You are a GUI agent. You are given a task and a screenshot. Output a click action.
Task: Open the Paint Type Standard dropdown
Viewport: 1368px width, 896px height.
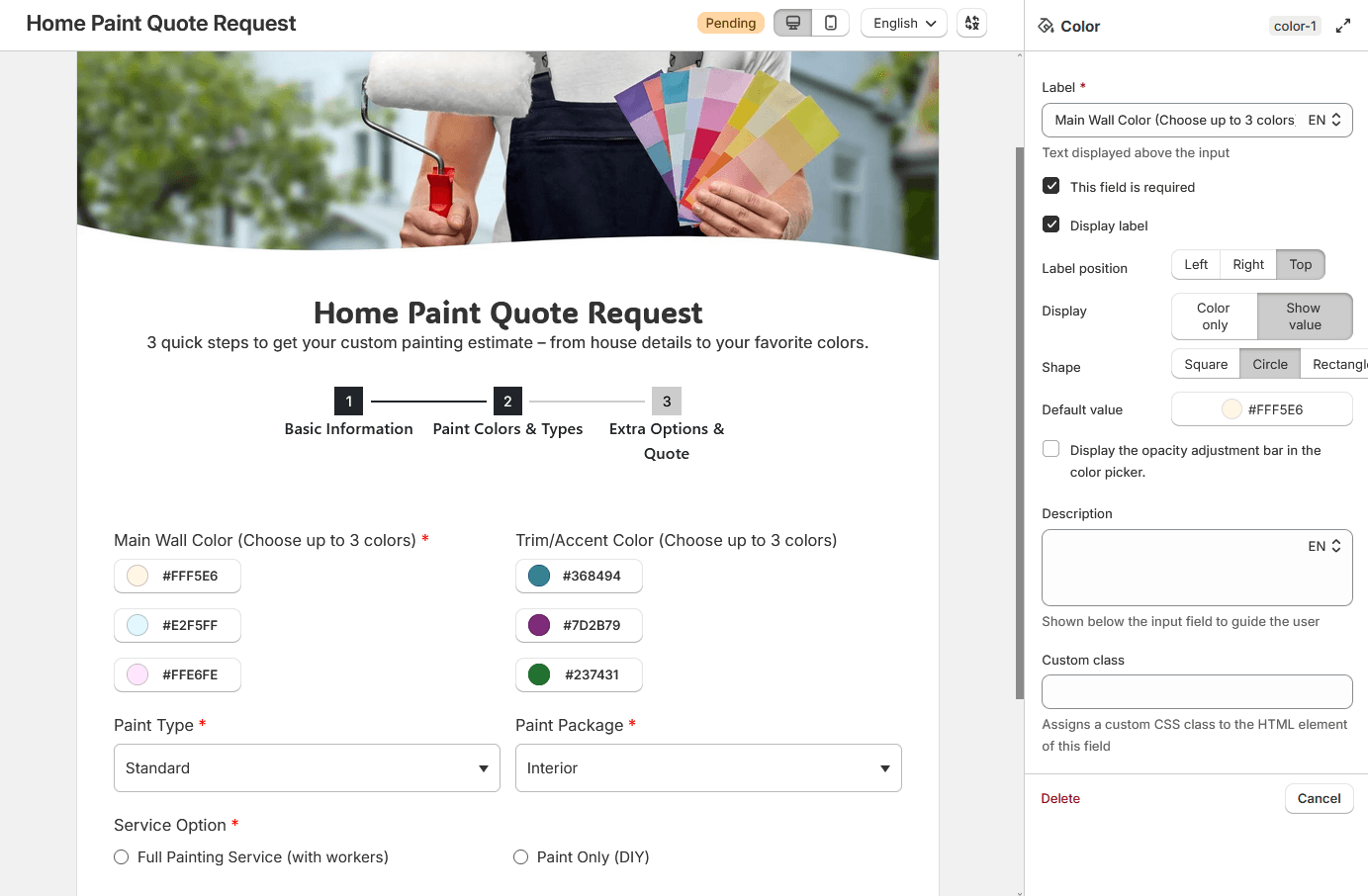(307, 768)
